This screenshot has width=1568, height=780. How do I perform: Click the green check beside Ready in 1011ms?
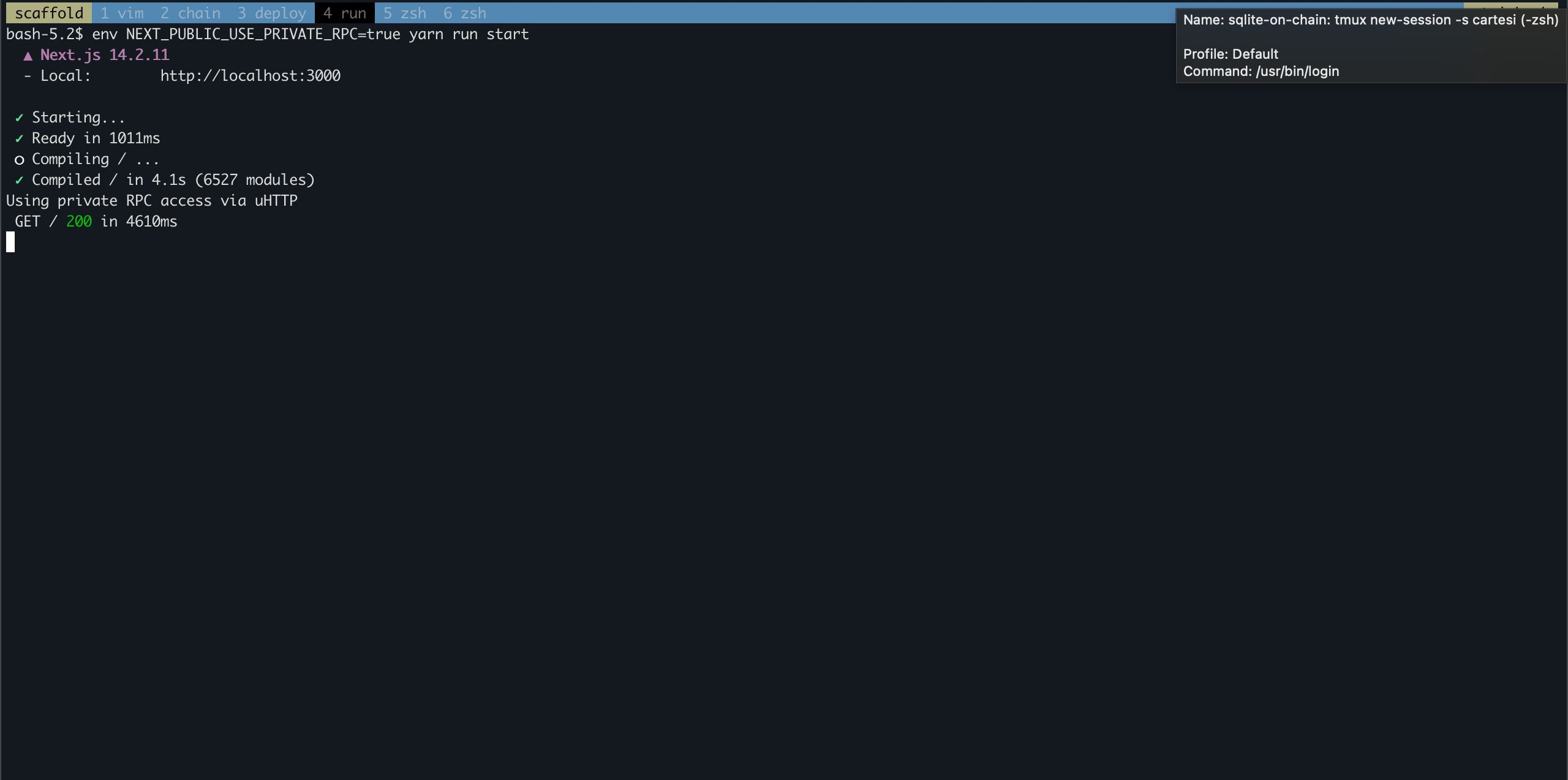point(19,138)
